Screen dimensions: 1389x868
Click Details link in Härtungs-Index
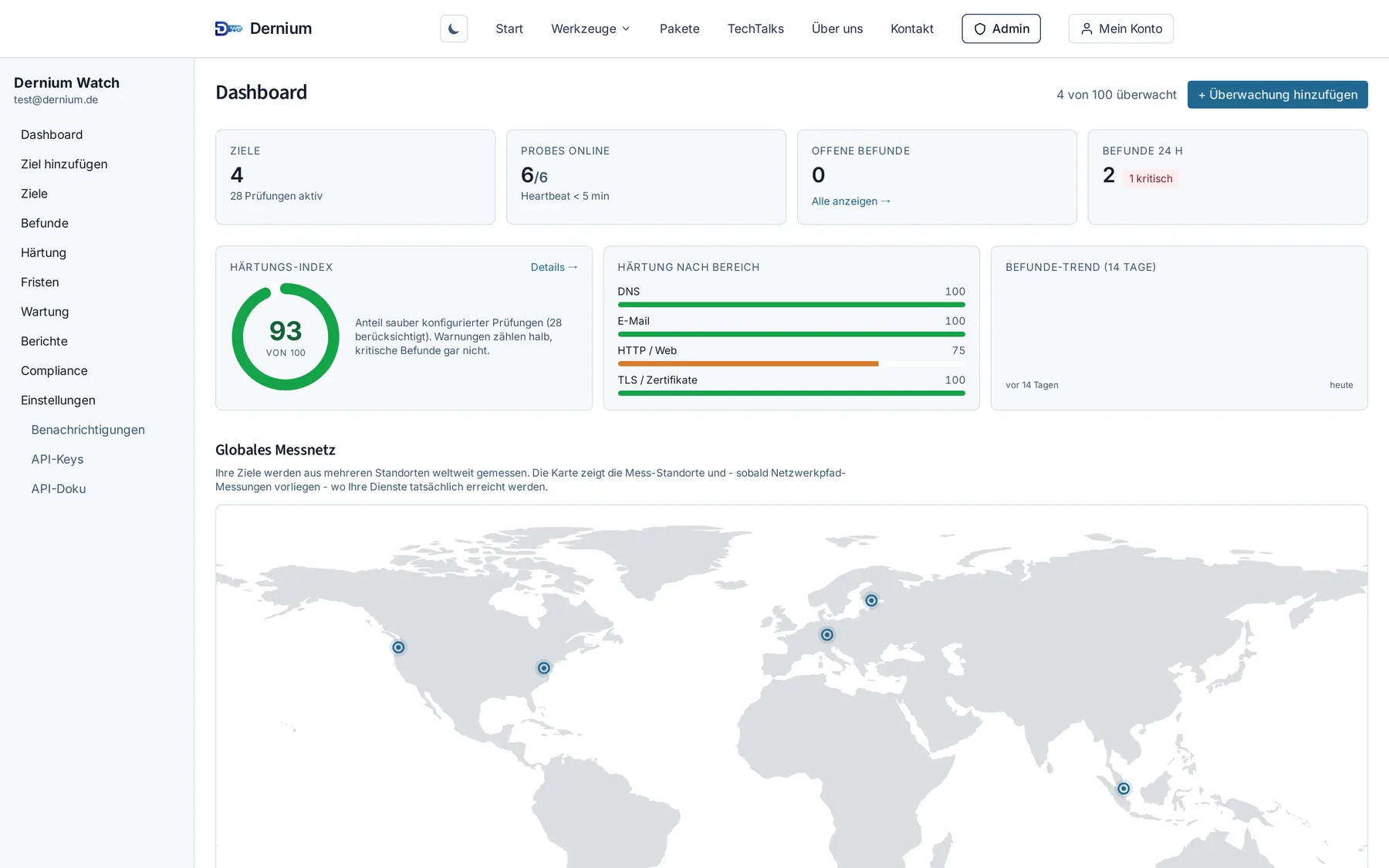554,267
